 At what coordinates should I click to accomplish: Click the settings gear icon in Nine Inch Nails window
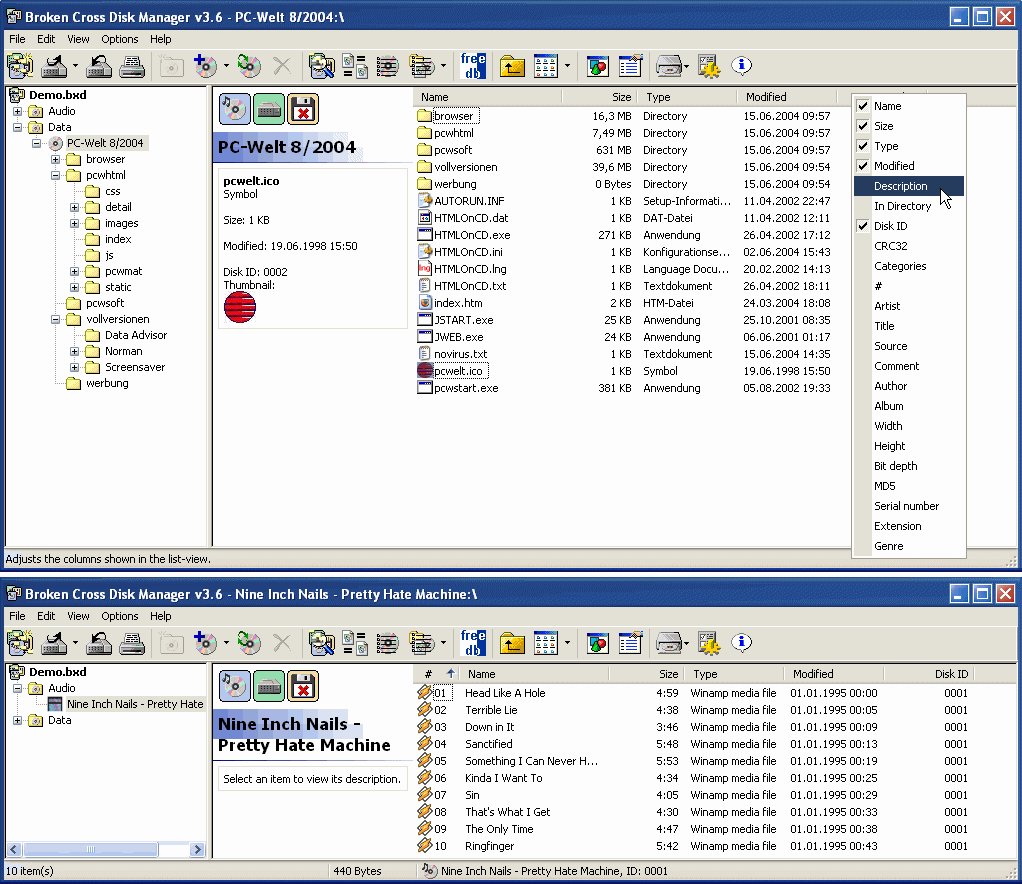(708, 643)
